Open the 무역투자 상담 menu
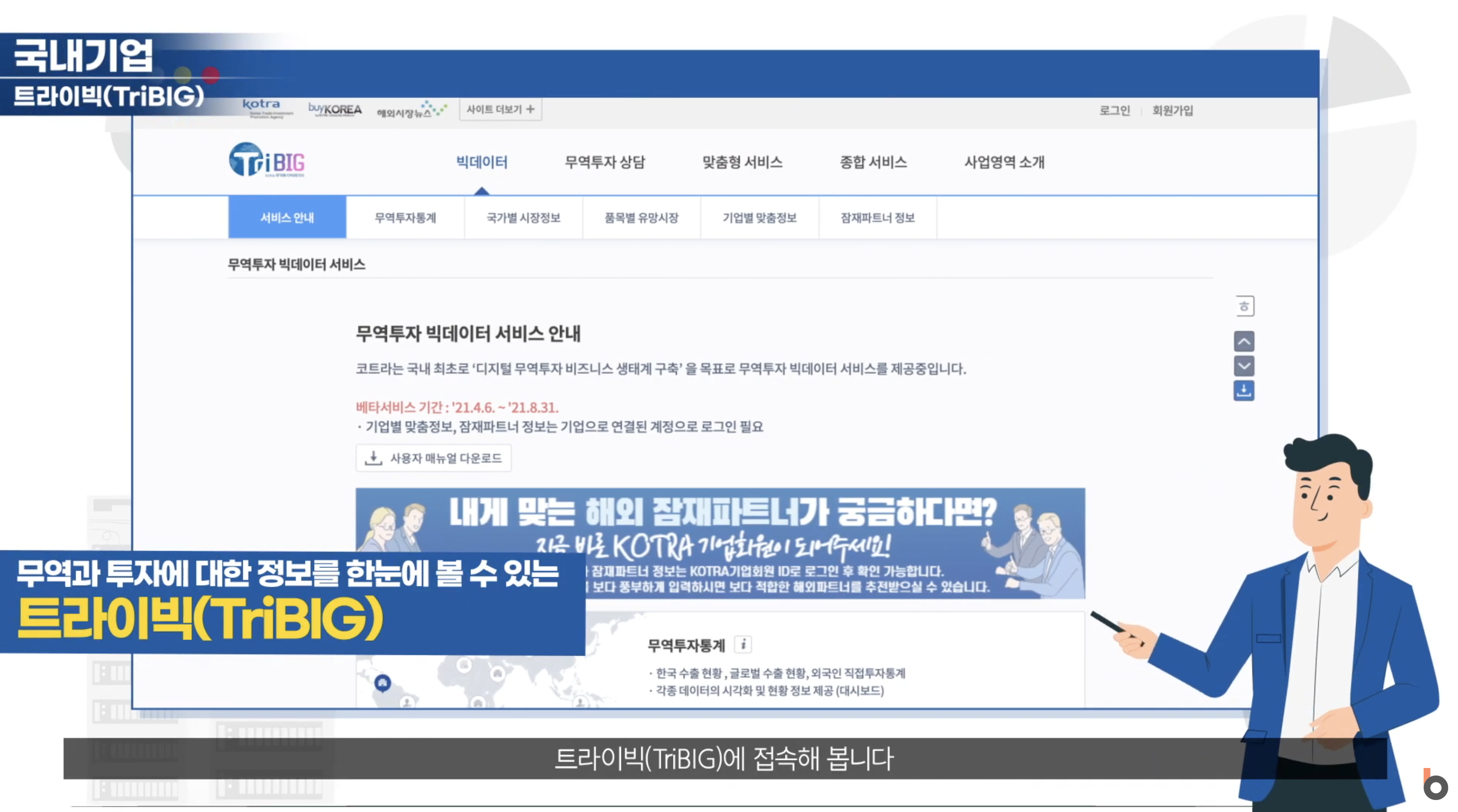Screen dimensions: 1458x812 pyautogui.click(x=605, y=162)
